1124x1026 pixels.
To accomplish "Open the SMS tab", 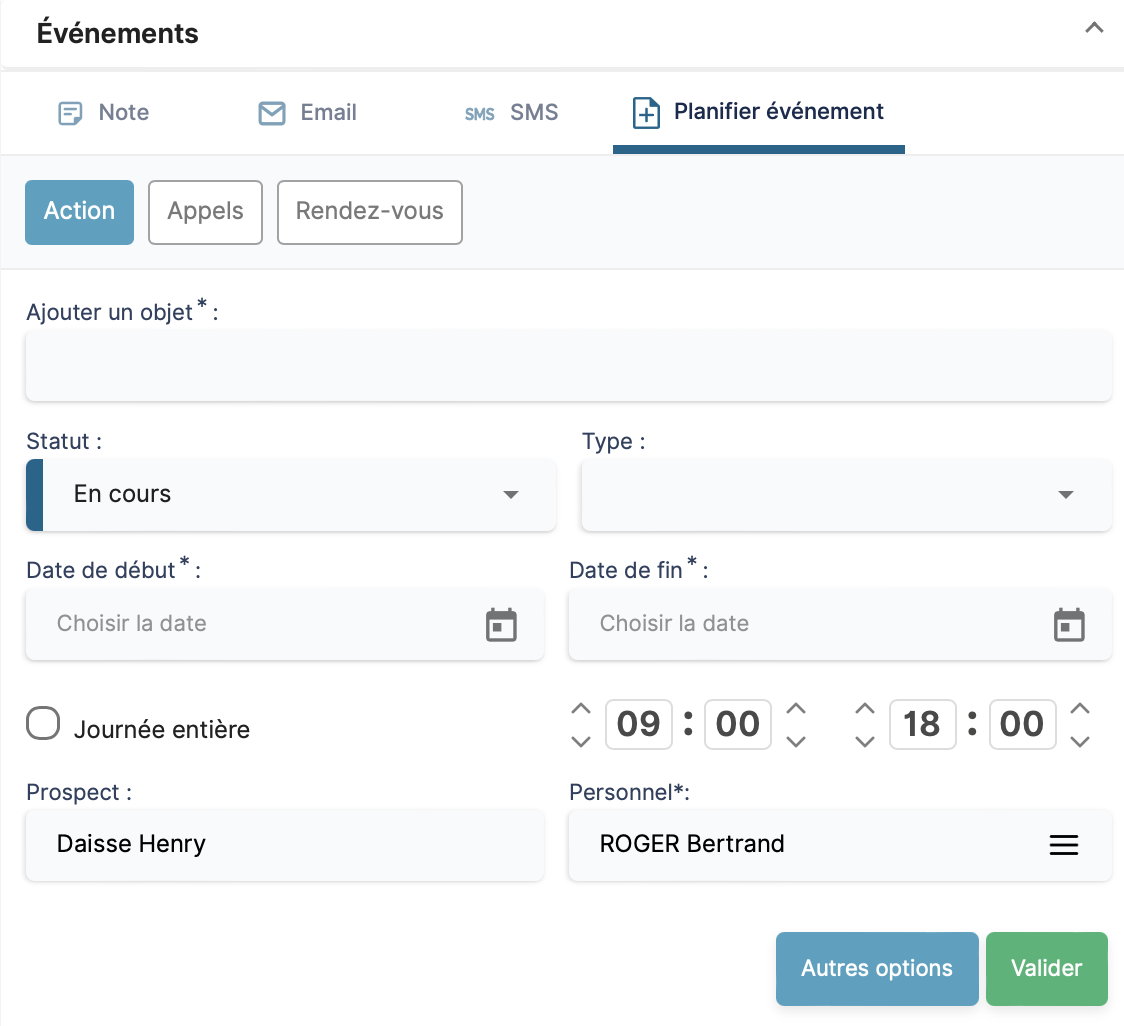I will point(512,112).
